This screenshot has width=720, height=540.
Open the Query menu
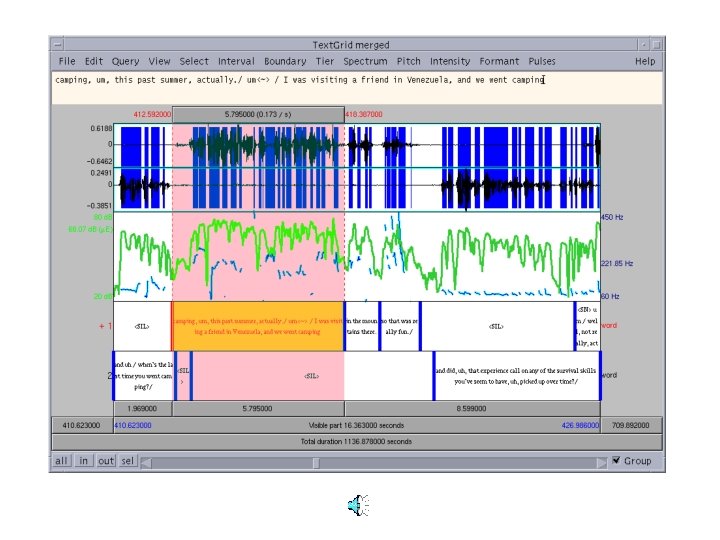tap(125, 61)
